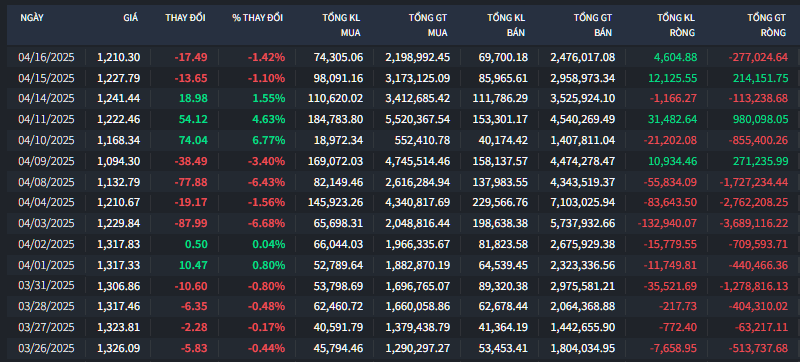Click the TỔNG GT MUA header
The image size is (800, 362).
click(x=428, y=25)
